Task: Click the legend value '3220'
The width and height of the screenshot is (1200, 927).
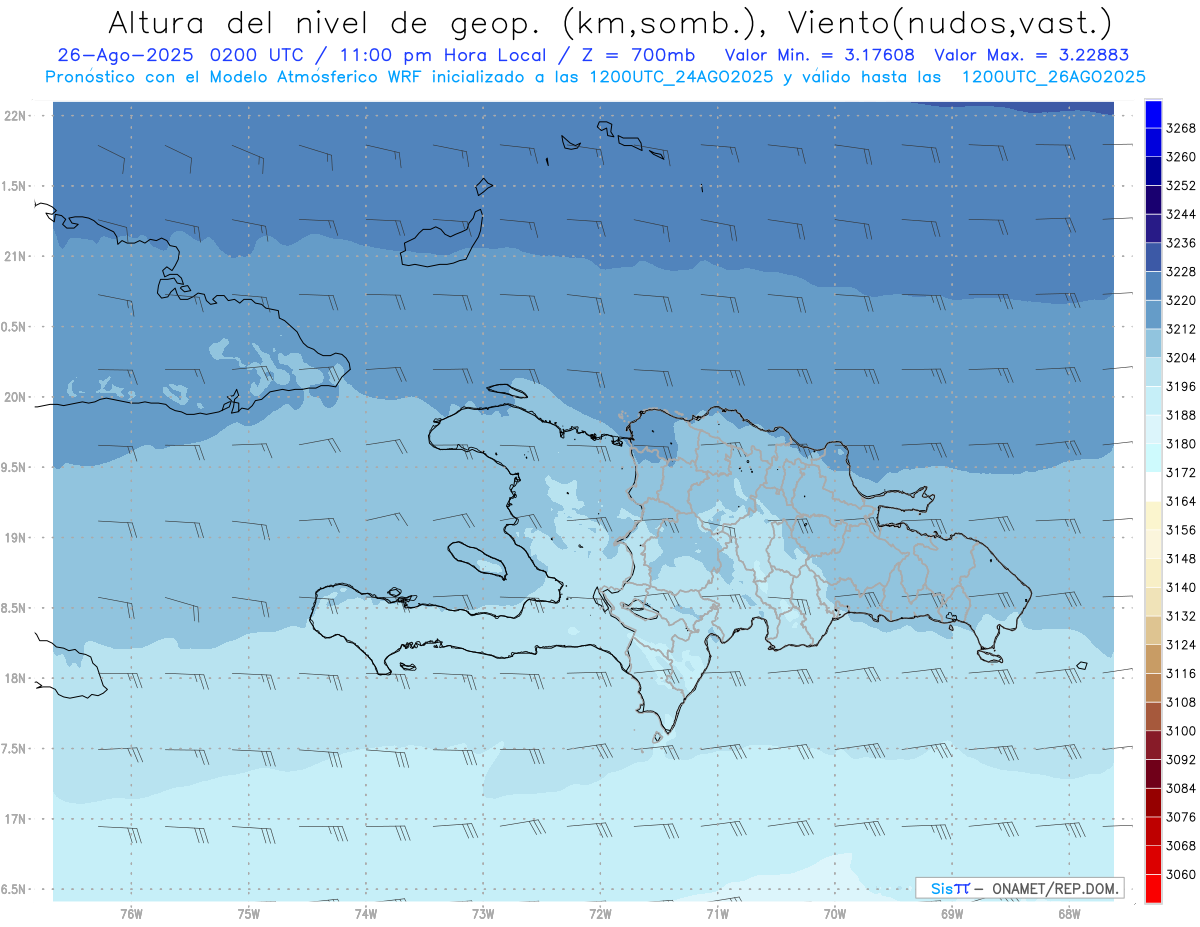Action: click(x=1181, y=300)
